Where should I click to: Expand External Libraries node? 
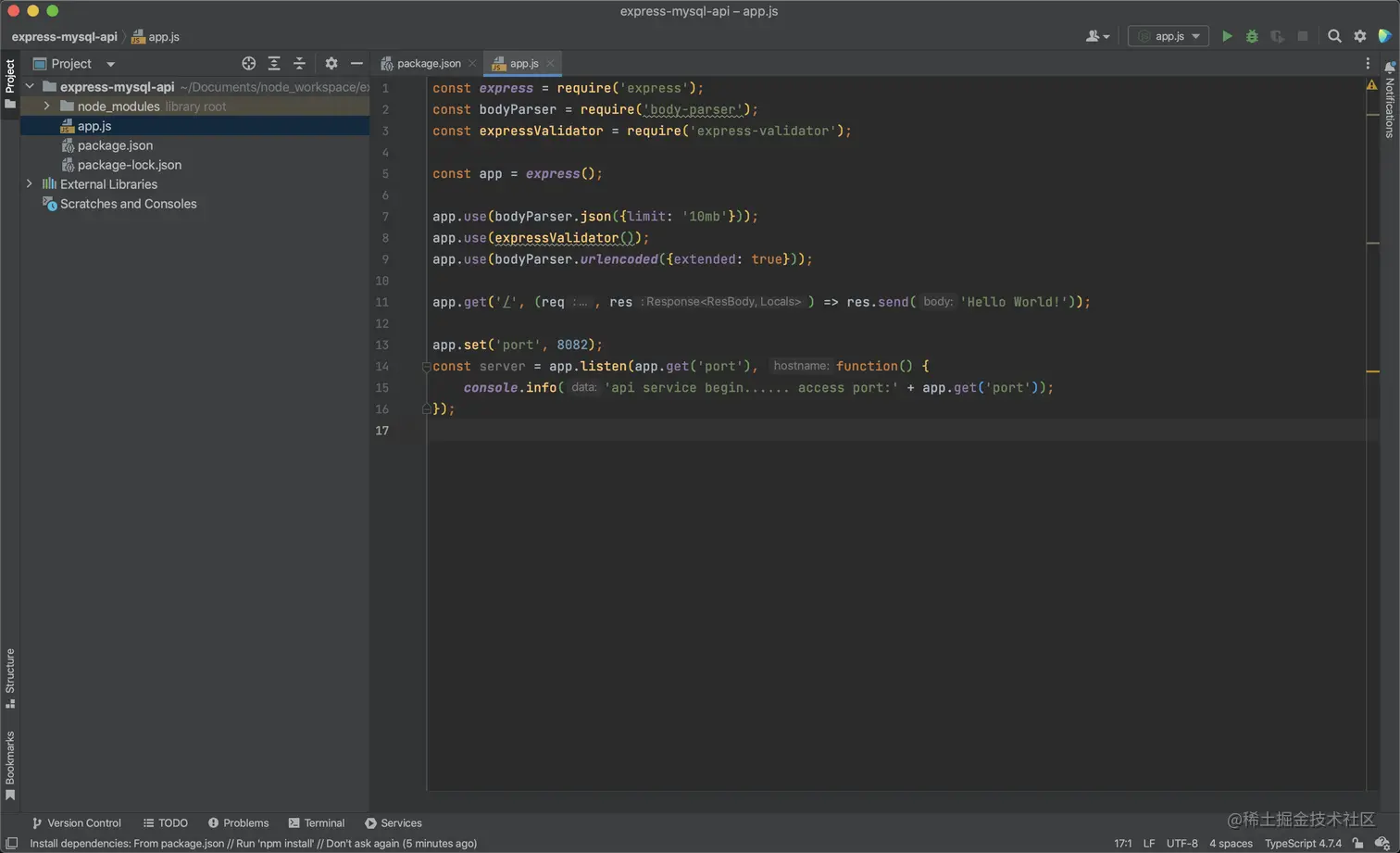pos(30,184)
